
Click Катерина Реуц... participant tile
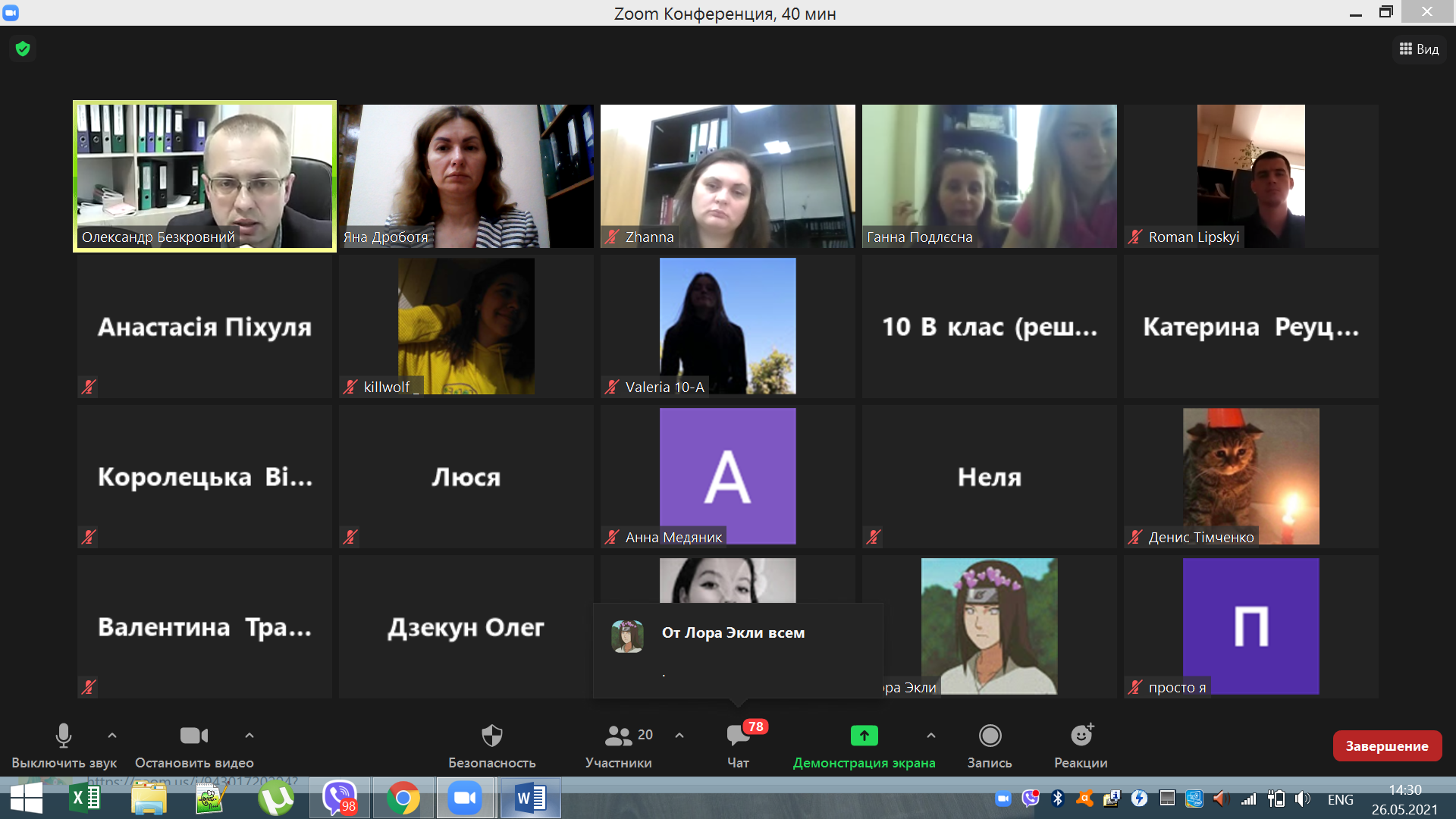point(1251,326)
